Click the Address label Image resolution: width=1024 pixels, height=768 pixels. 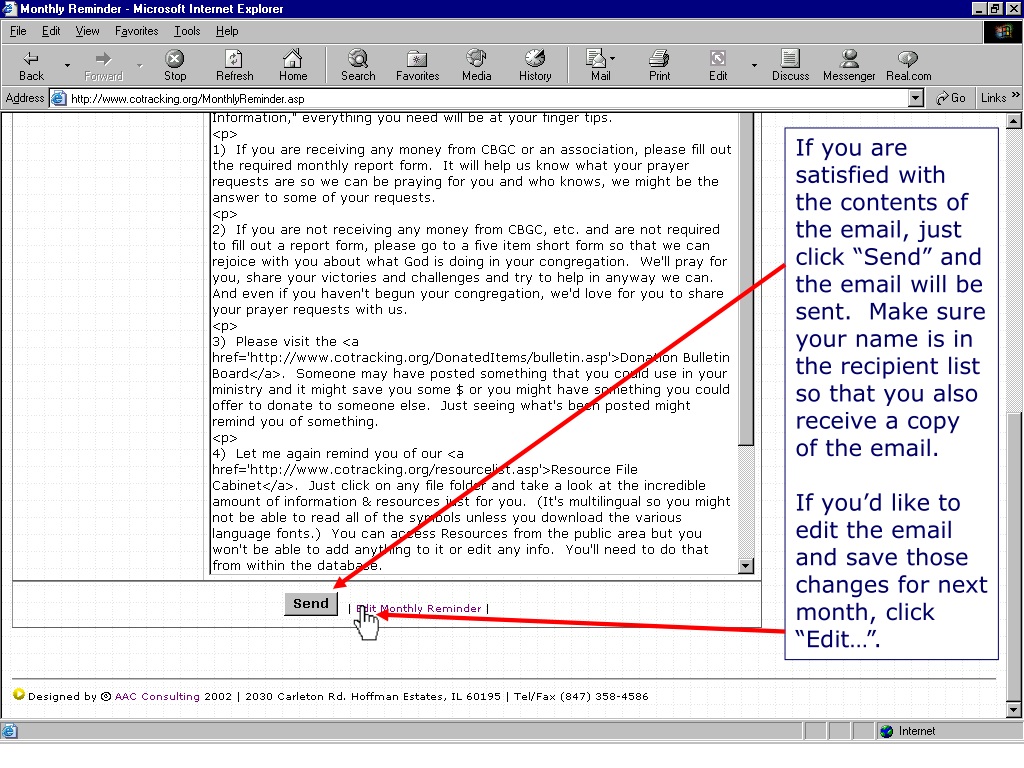pyautogui.click(x=24, y=98)
